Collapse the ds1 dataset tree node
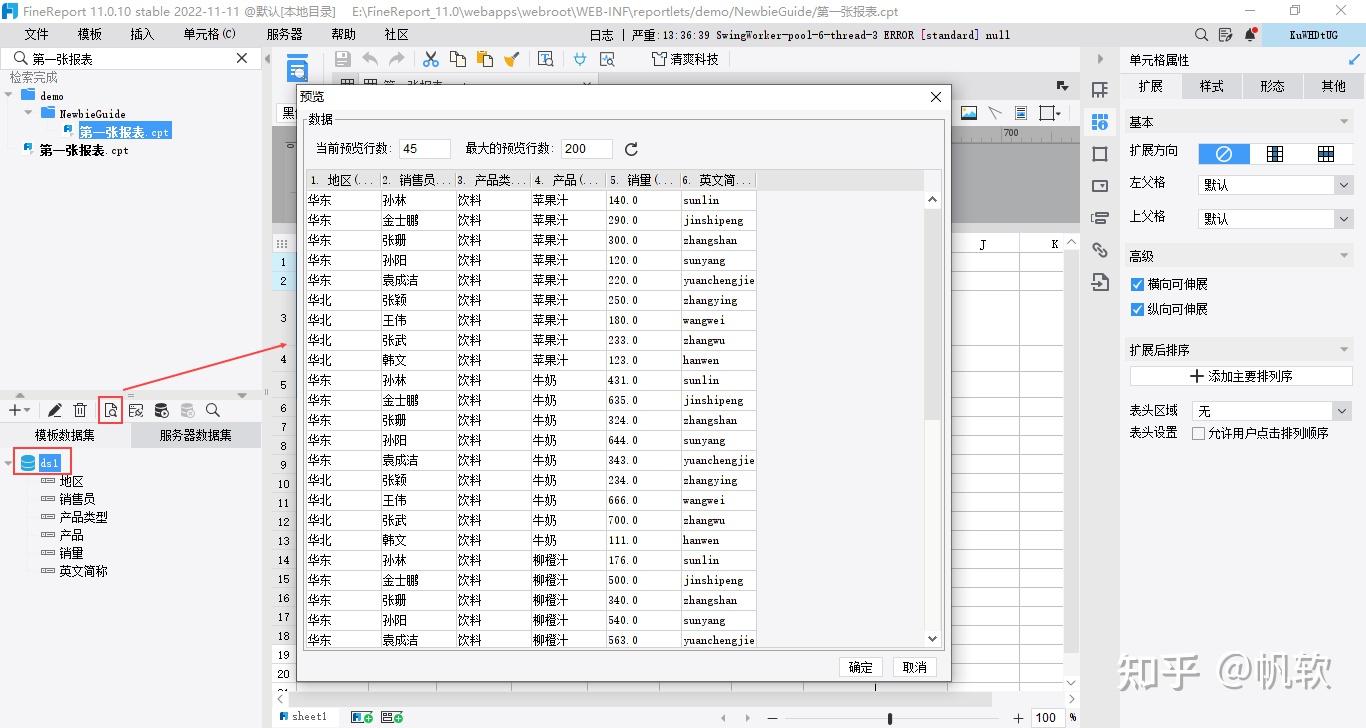1366x728 pixels. pos(9,463)
